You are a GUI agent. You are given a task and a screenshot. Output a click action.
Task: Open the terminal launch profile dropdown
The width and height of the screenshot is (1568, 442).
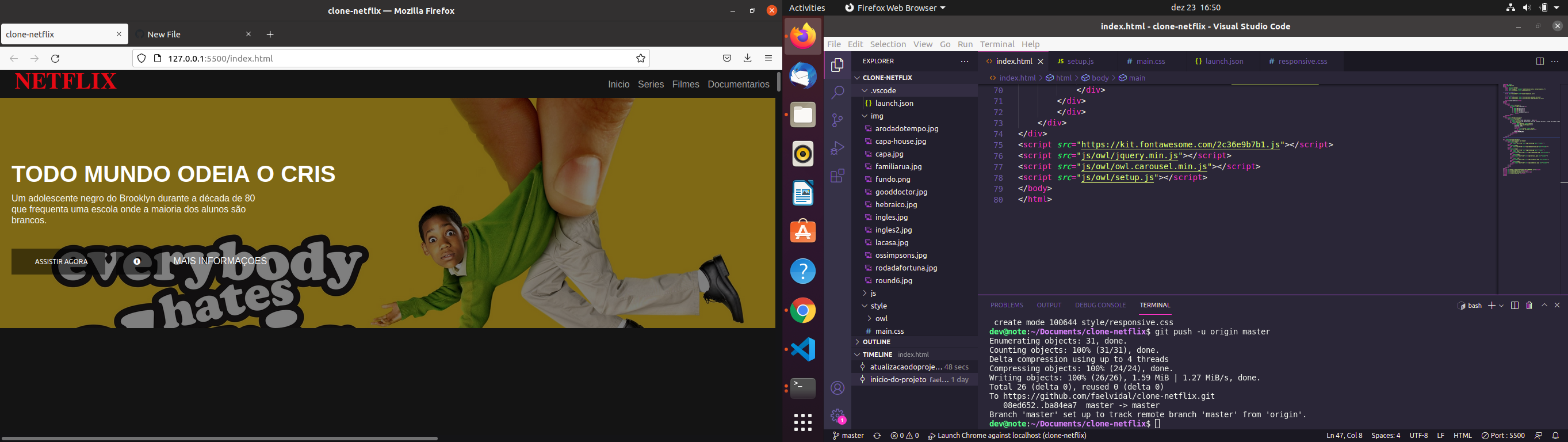point(1502,306)
